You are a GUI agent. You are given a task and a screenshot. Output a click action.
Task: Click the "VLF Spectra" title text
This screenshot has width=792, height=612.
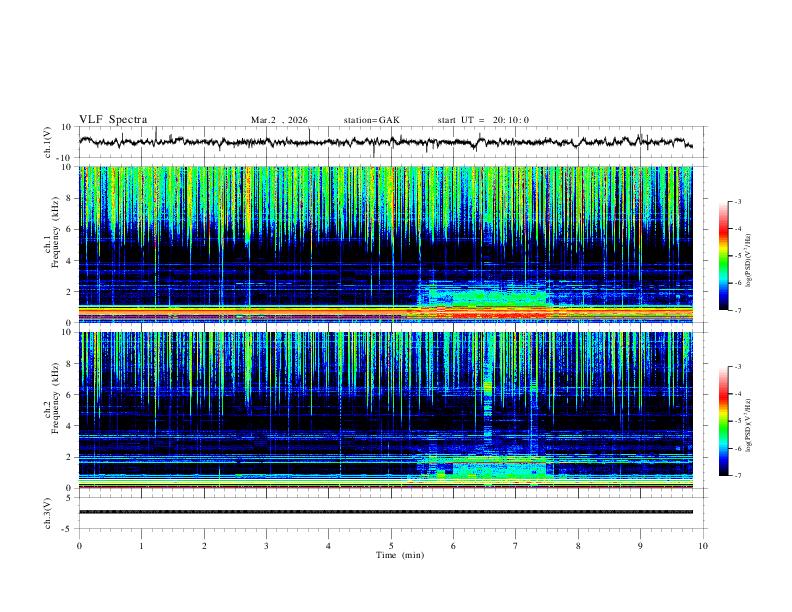[x=113, y=119]
